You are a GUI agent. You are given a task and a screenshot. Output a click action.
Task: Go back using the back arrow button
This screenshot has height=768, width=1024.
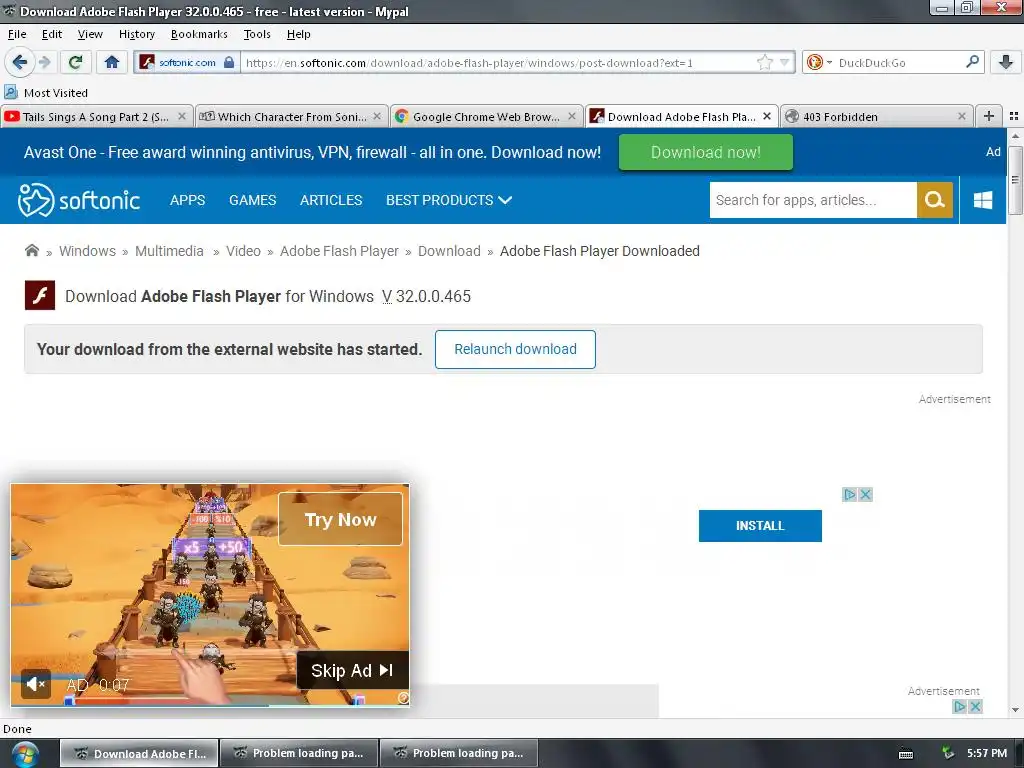coord(19,62)
